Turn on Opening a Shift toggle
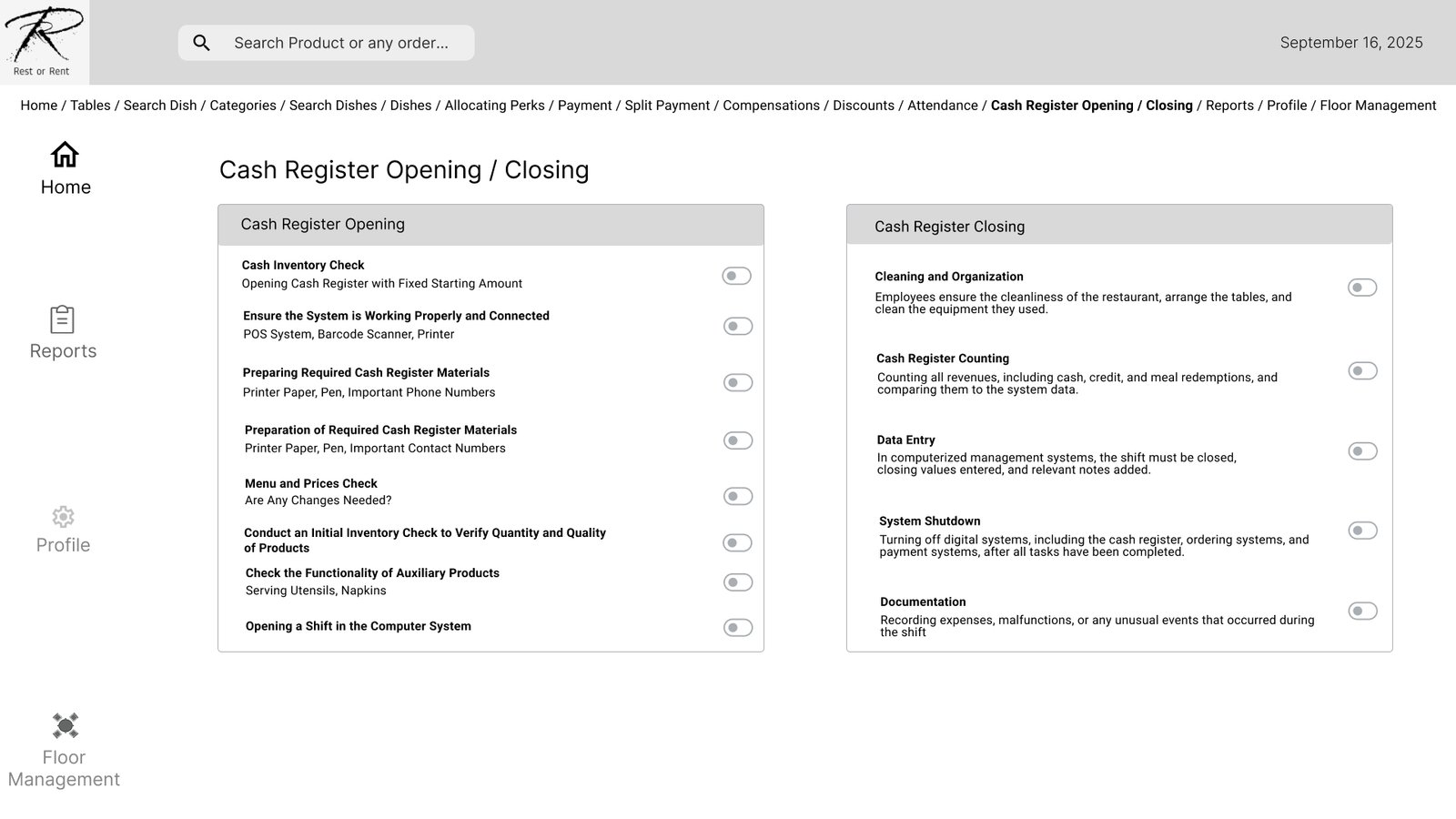Image resolution: width=1456 pixels, height=819 pixels. tap(737, 627)
